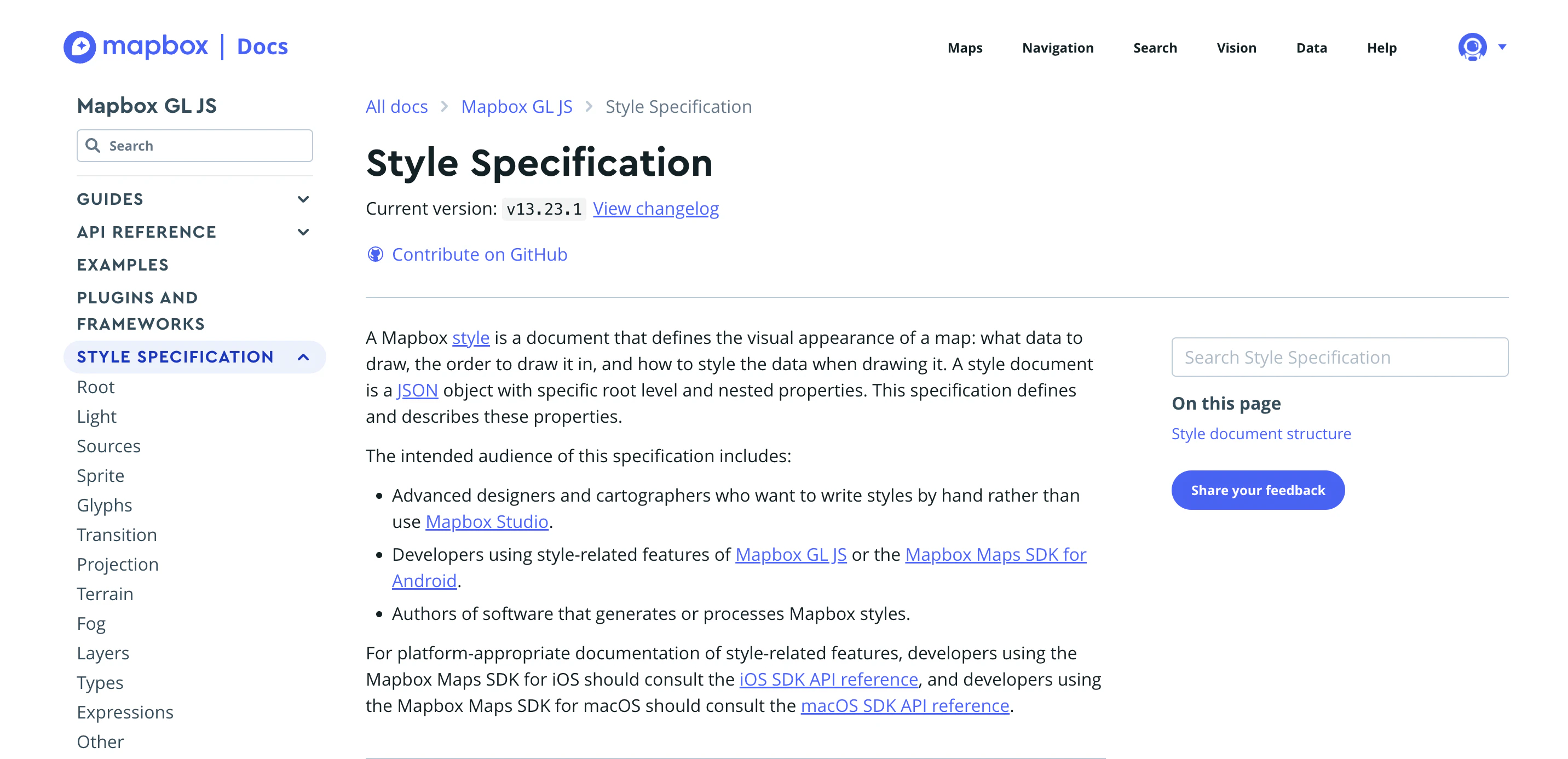The image size is (1568, 759).
Task: Click the Mapbox logo icon
Action: [x=80, y=47]
